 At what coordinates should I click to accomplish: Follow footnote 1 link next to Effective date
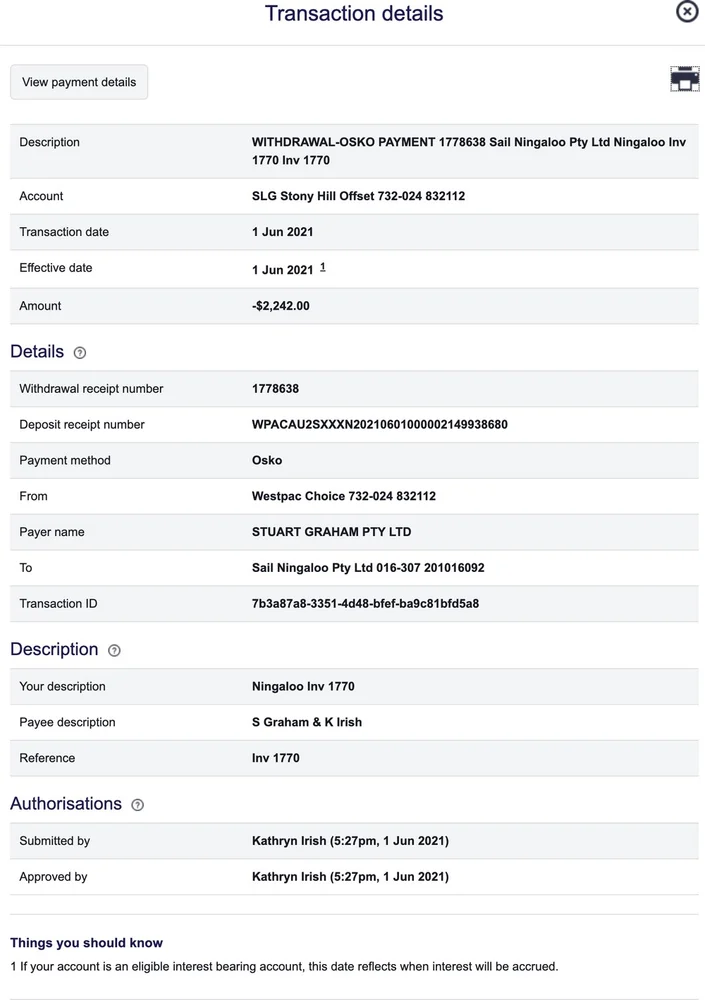[x=323, y=268]
